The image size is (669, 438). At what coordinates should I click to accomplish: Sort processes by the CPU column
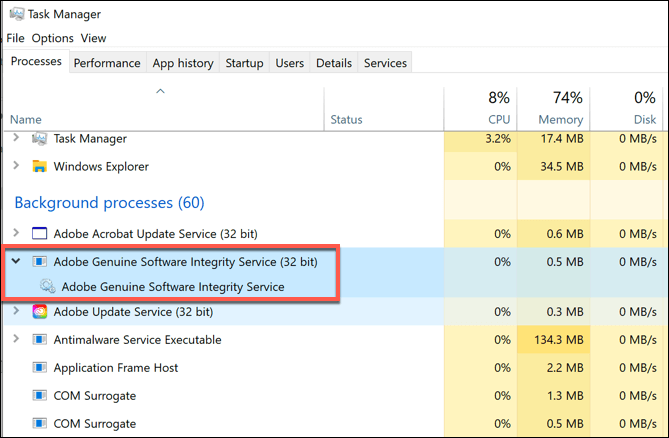click(491, 108)
